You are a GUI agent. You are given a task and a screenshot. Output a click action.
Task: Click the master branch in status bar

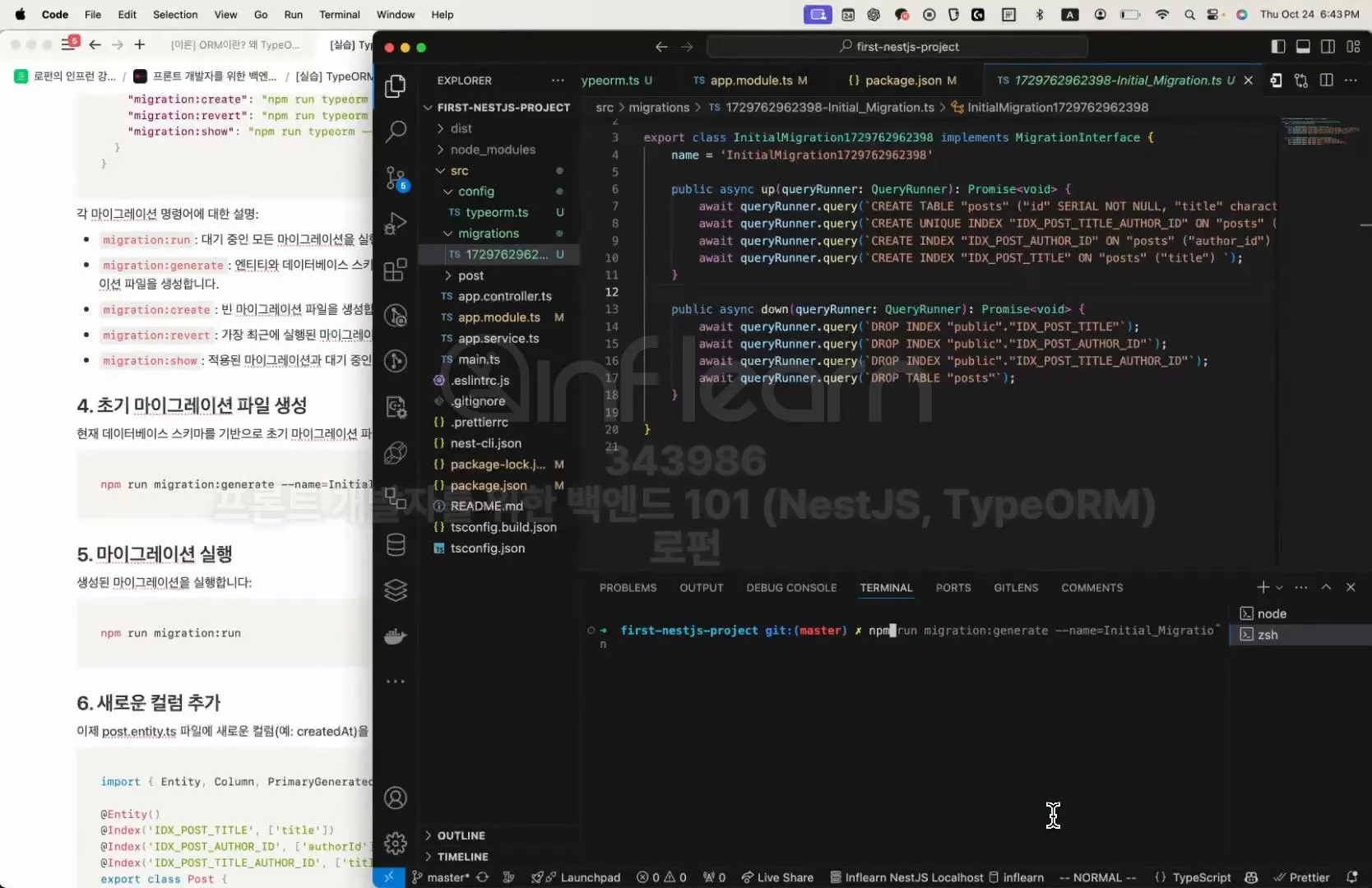tap(441, 877)
